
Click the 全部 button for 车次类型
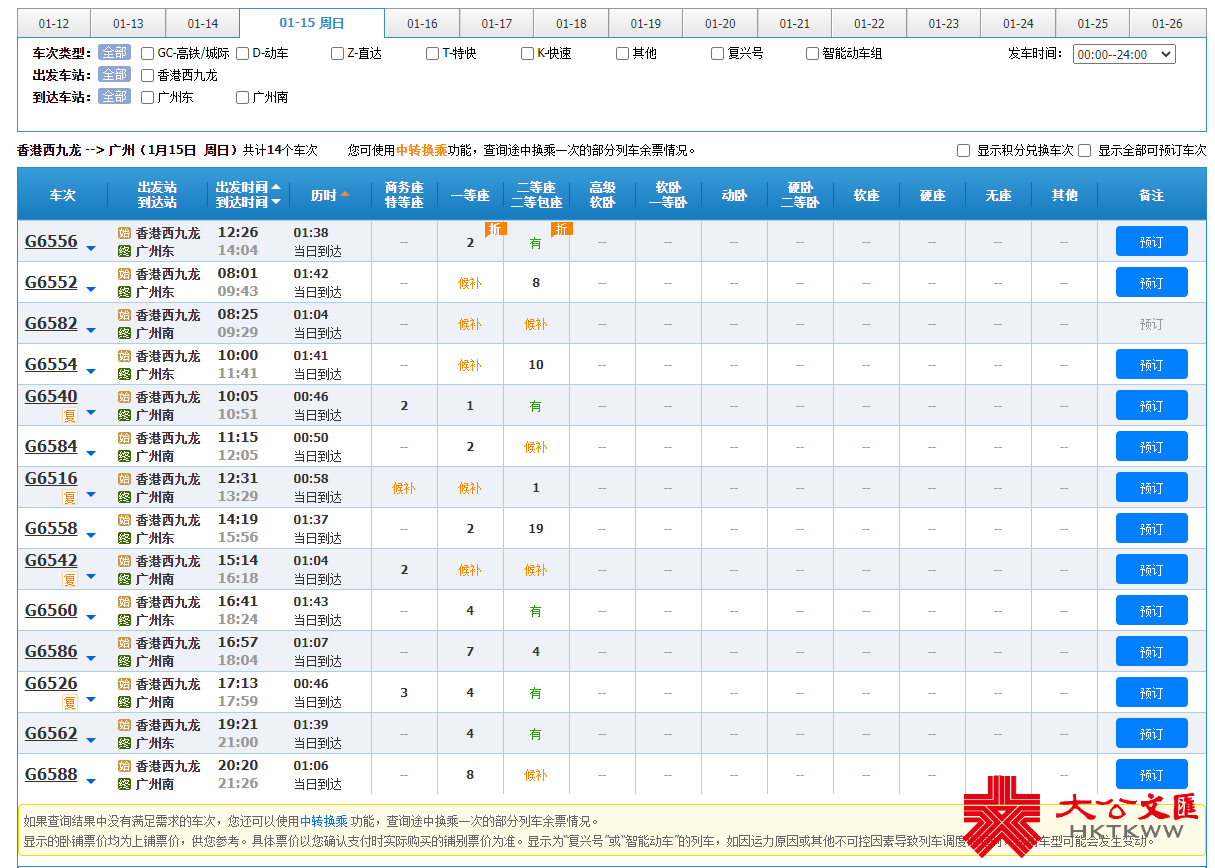click(x=114, y=52)
